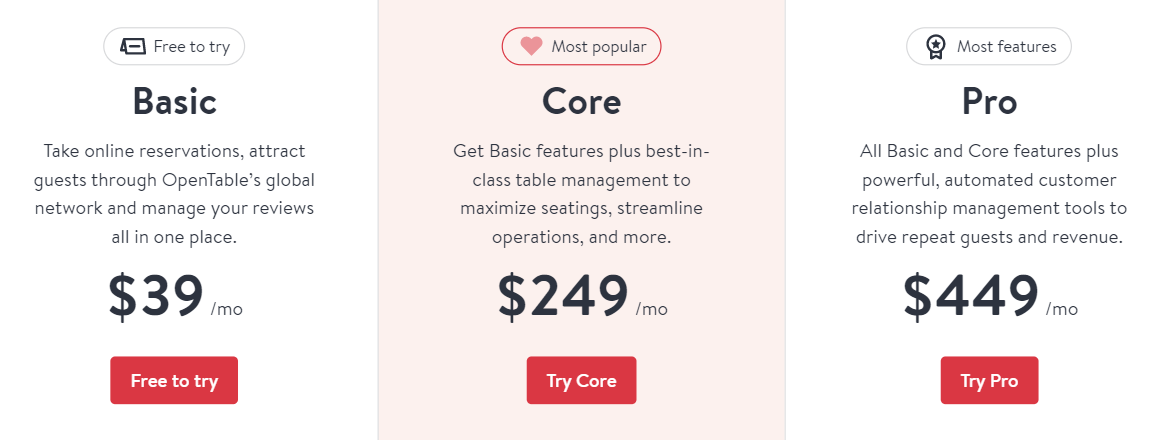Screen dimensions: 1170x440
Task: Click the Pro description about relationship management tools
Action: click(989, 194)
